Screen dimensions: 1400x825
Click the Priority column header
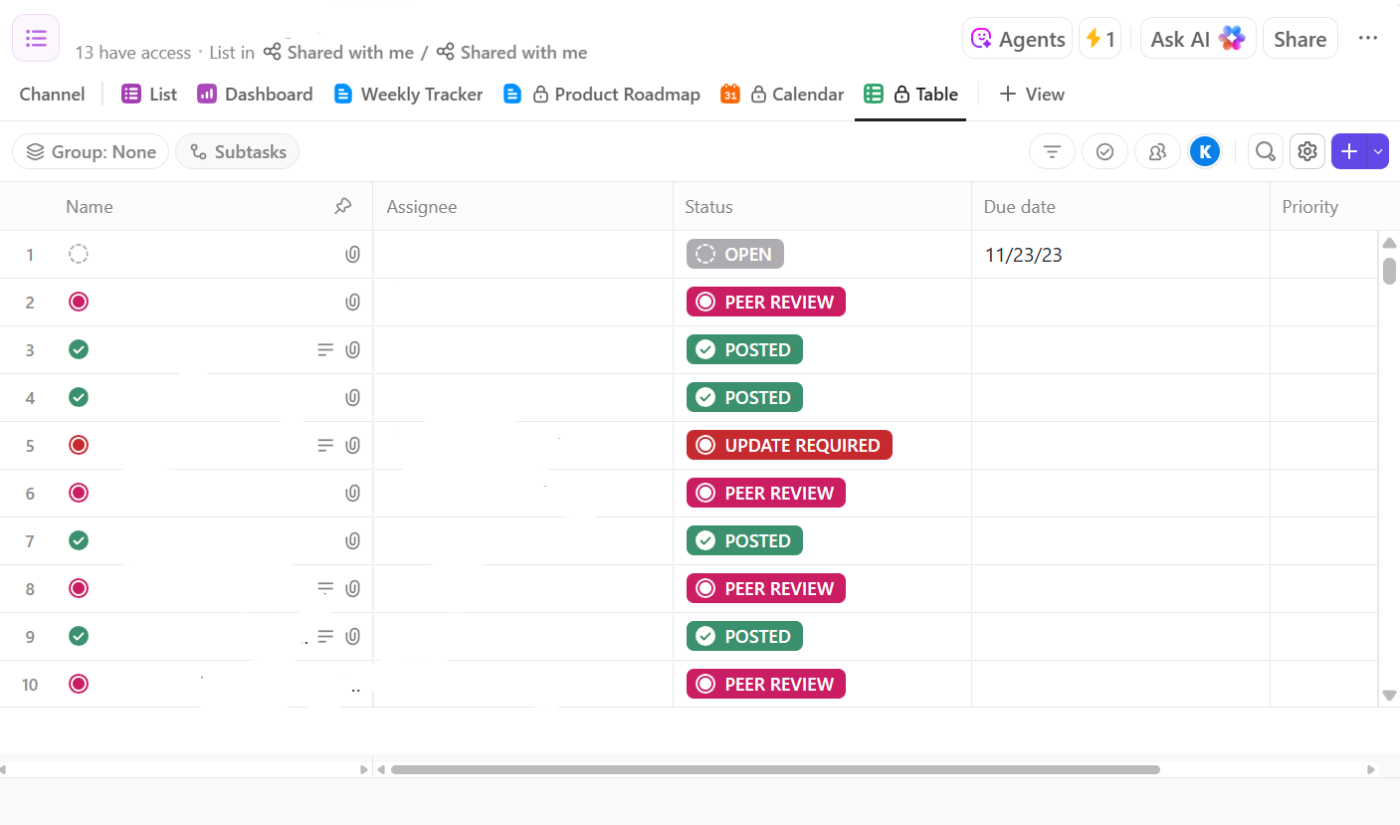(1310, 207)
